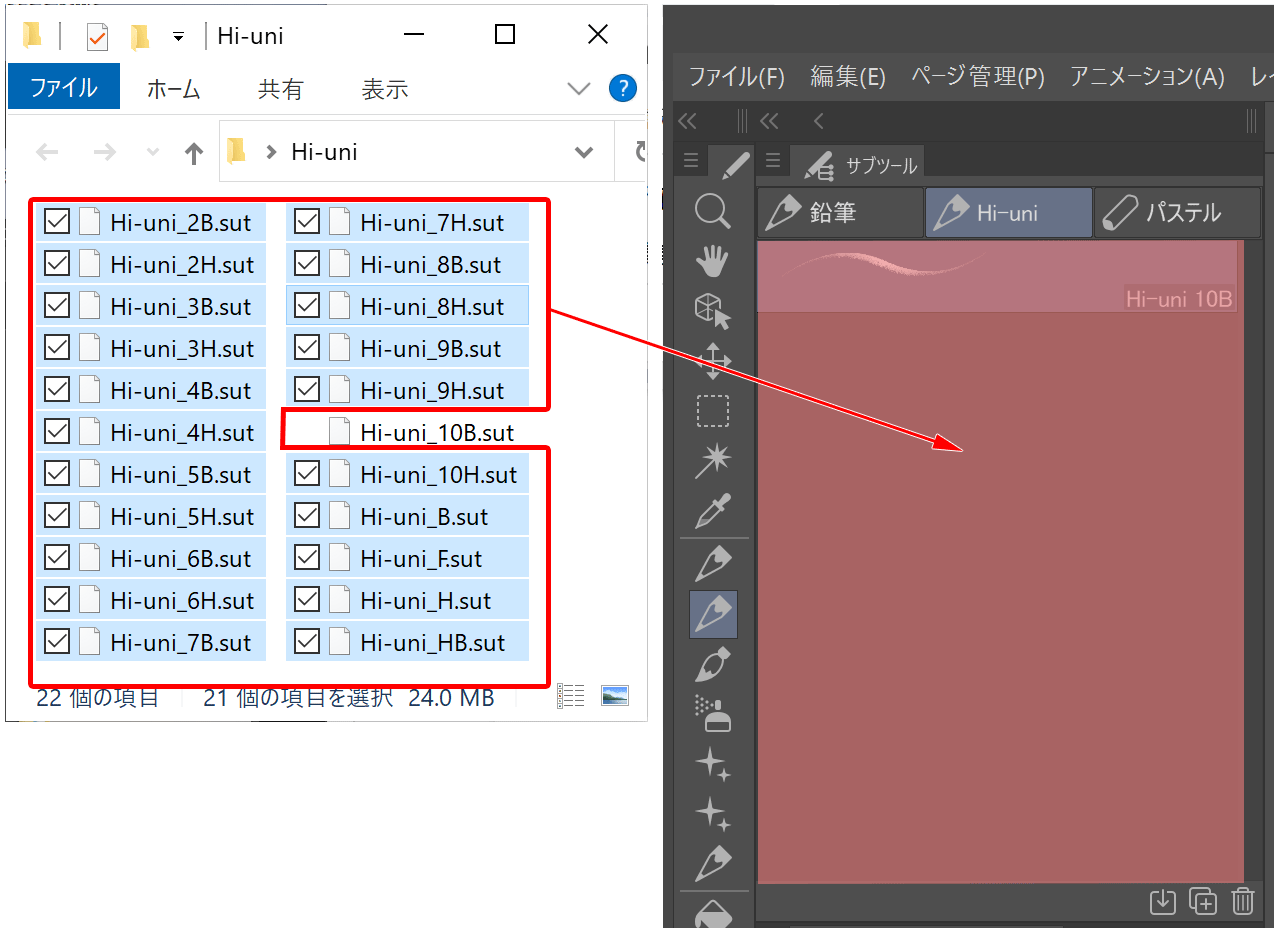
Task: Select pen-nib tool just above the fill bucket
Action: pos(713,862)
